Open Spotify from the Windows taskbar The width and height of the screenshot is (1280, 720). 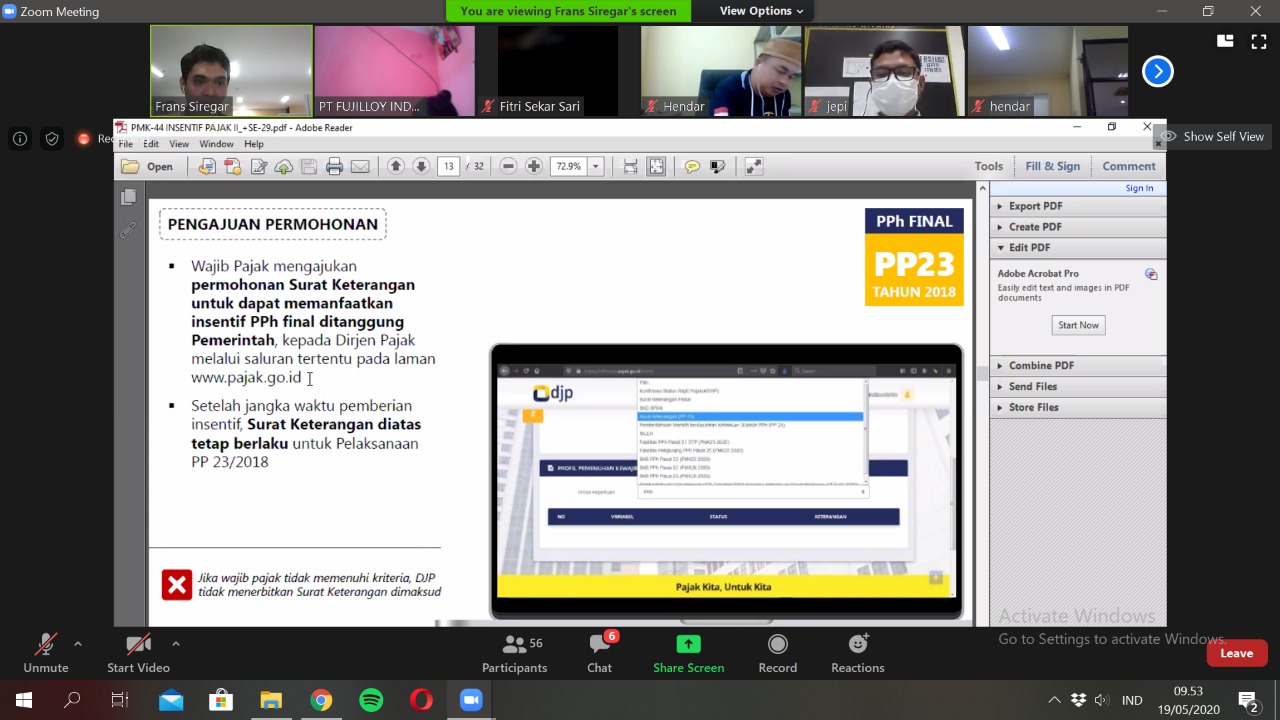tap(371, 700)
